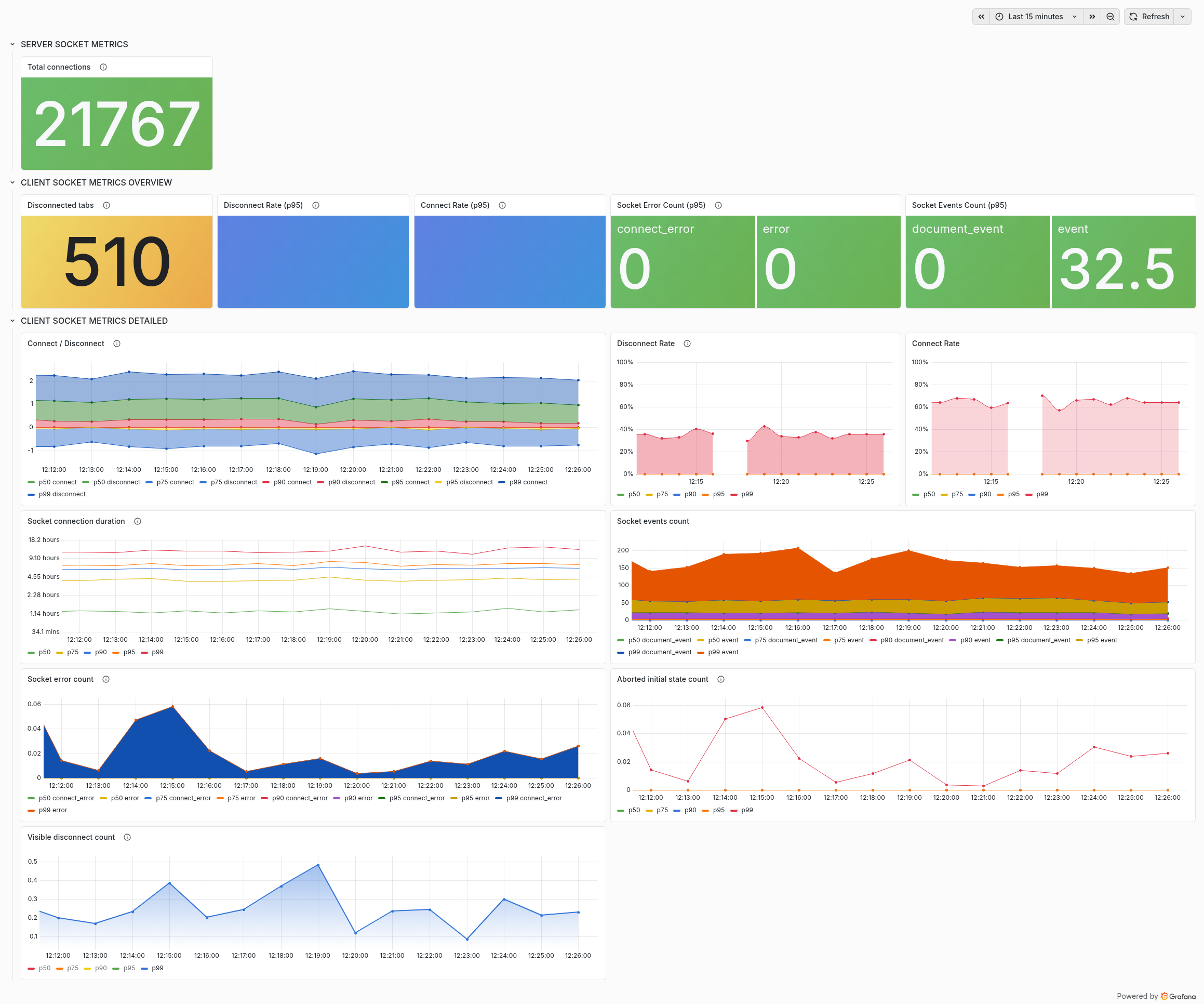Show info icon beside Disconnect Rate chart title
This screenshot has width=1204, height=1004.
[x=687, y=344]
